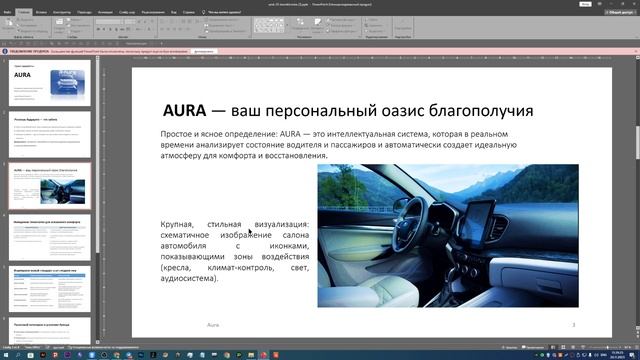Image resolution: width=640 pixels, height=360 pixels.
Task: Open the Windows Start menu
Action: [6, 356]
